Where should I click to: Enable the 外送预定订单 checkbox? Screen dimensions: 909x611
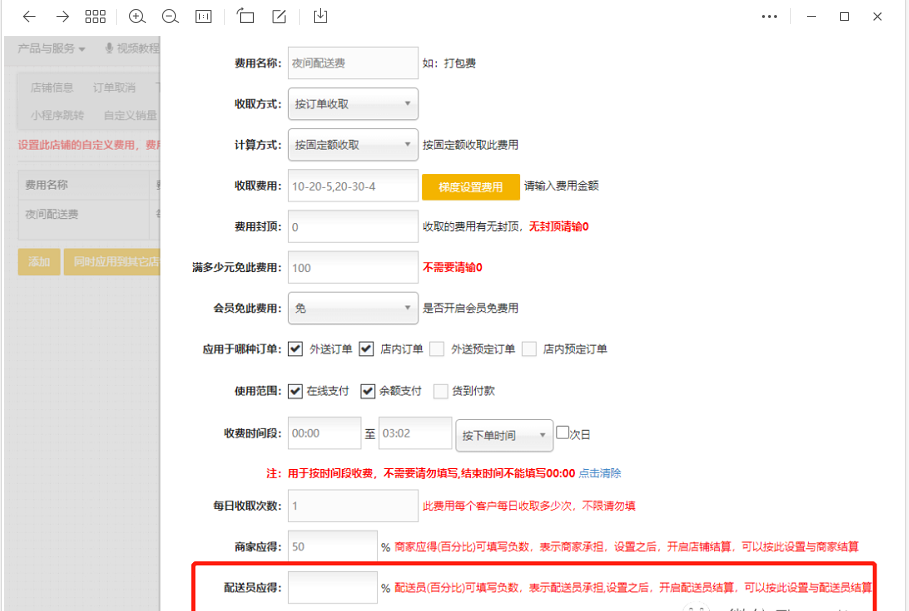coord(437,349)
